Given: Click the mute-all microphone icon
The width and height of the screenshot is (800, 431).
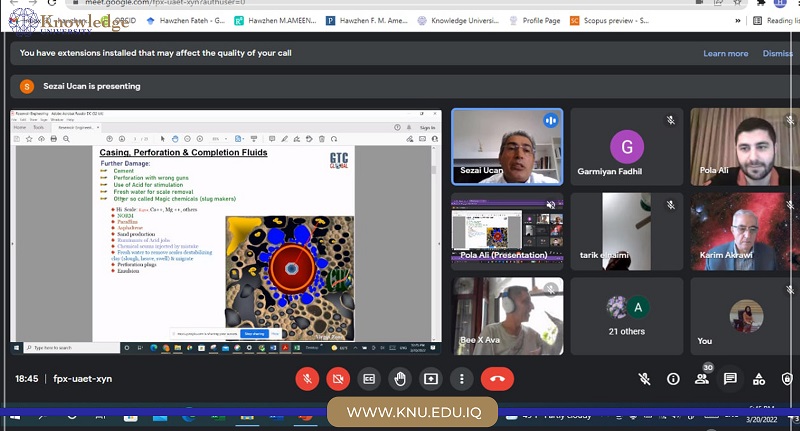Looking at the screenshot, I should (x=644, y=378).
